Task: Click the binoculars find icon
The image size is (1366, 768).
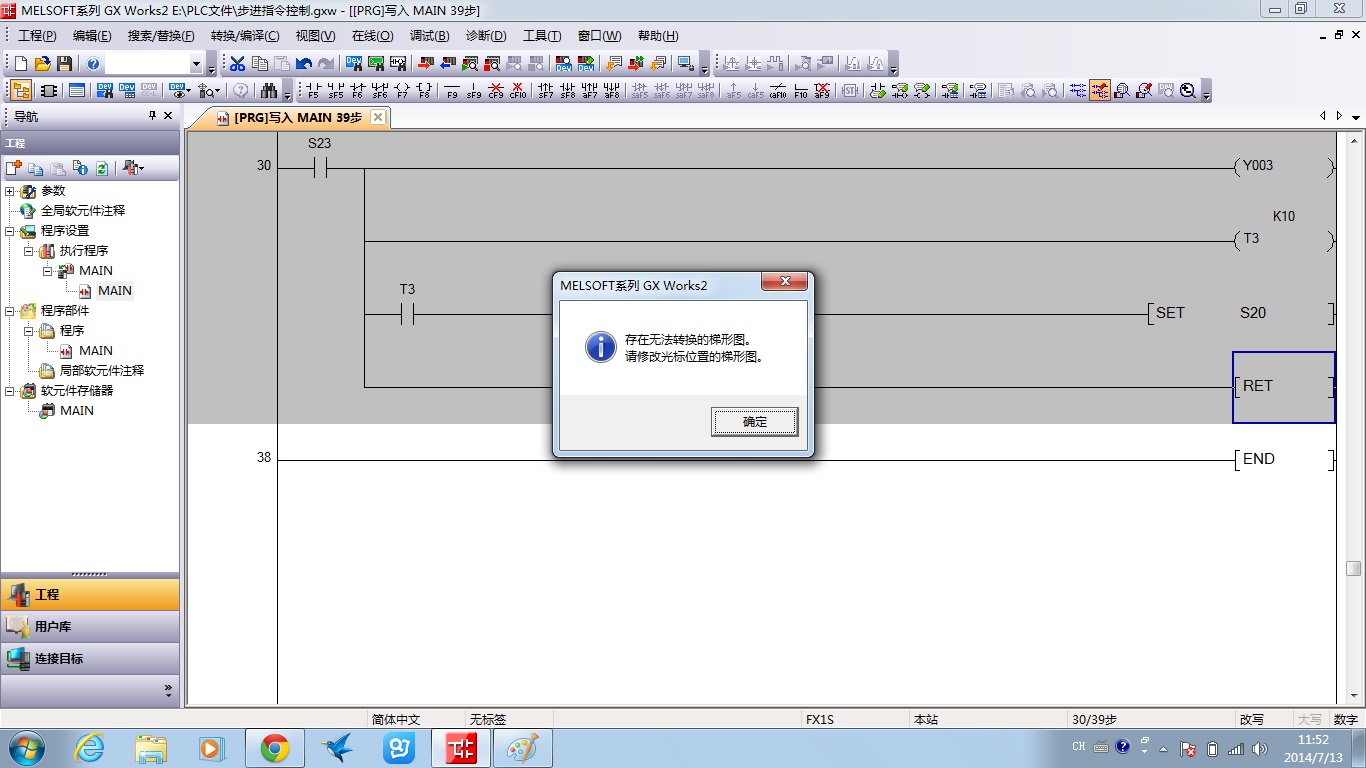Action: point(268,91)
